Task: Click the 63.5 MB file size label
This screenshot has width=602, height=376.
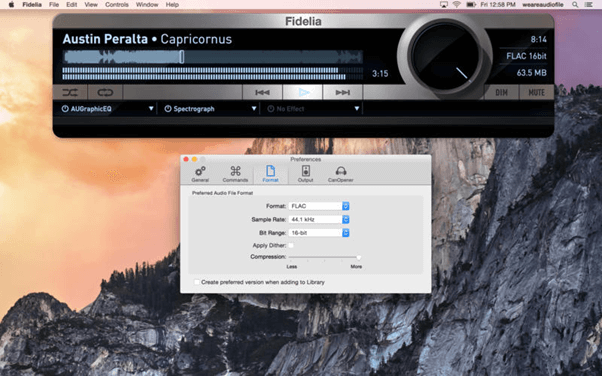Action: point(531,73)
